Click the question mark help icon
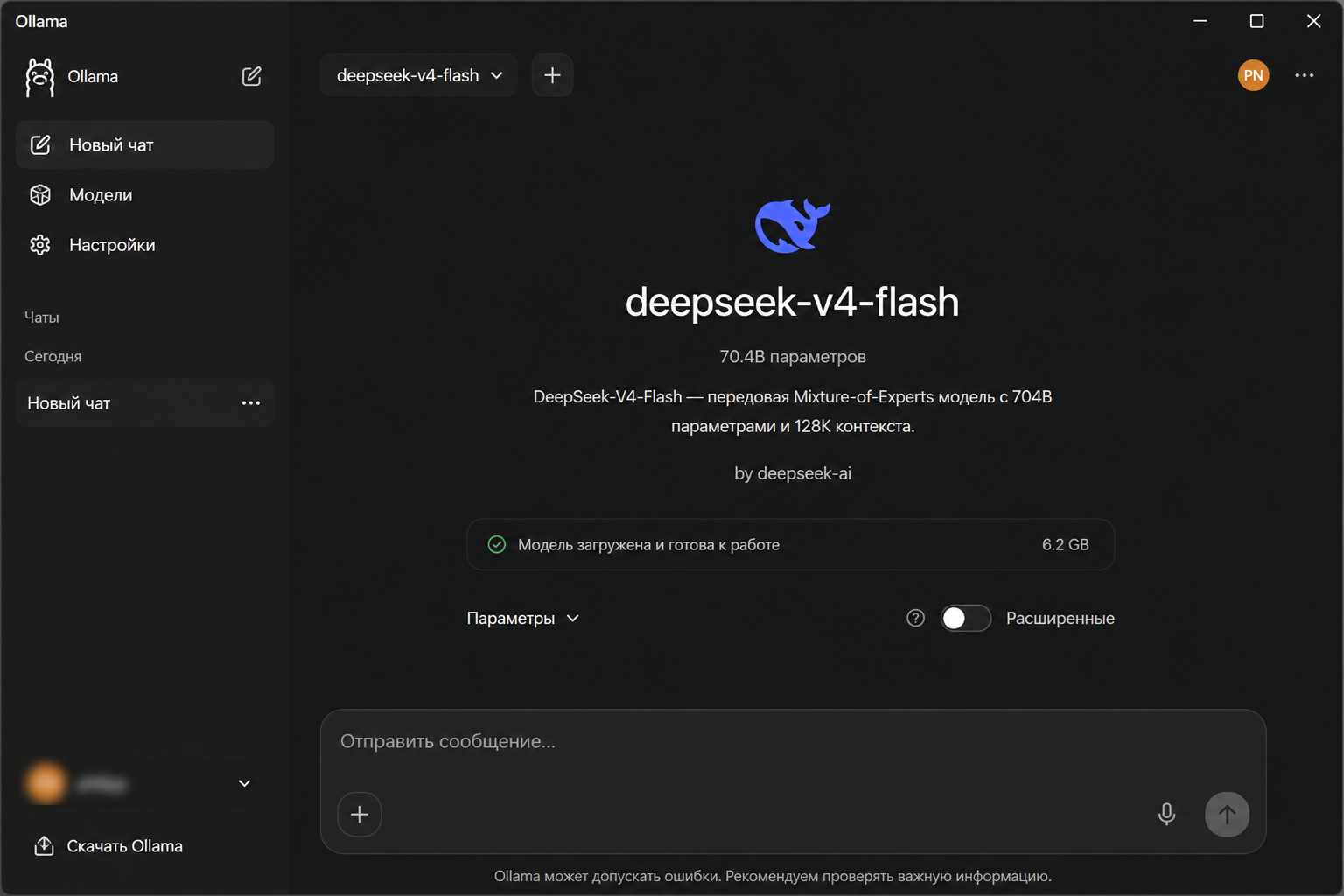Viewport: 1344px width, 896px height. coord(915,619)
